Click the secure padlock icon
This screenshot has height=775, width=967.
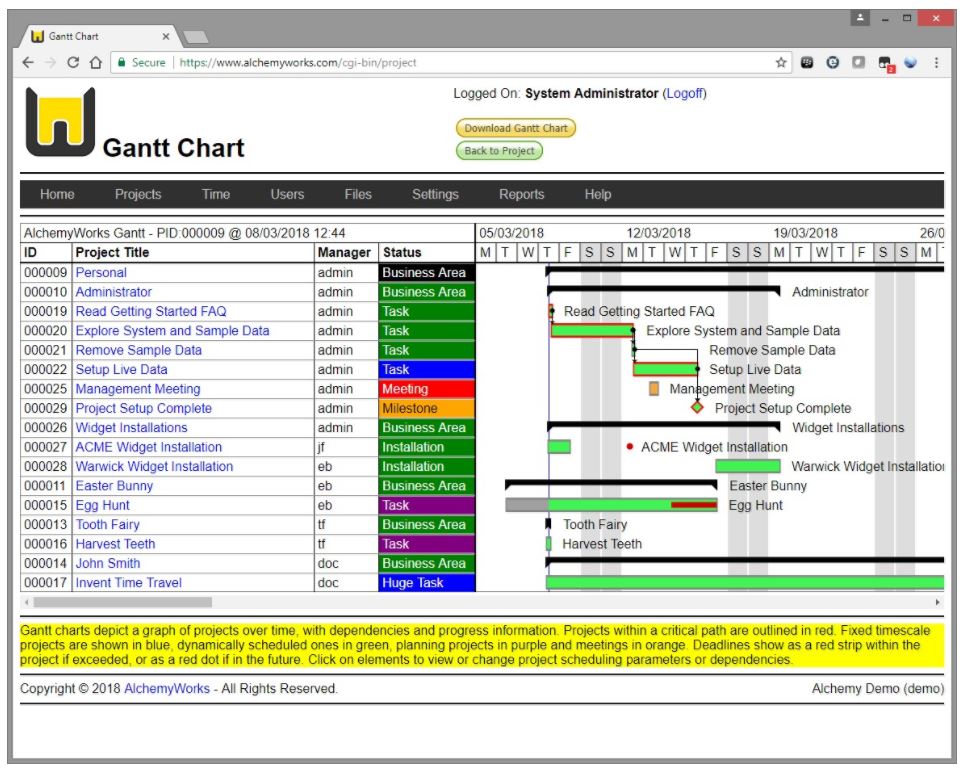pos(121,62)
